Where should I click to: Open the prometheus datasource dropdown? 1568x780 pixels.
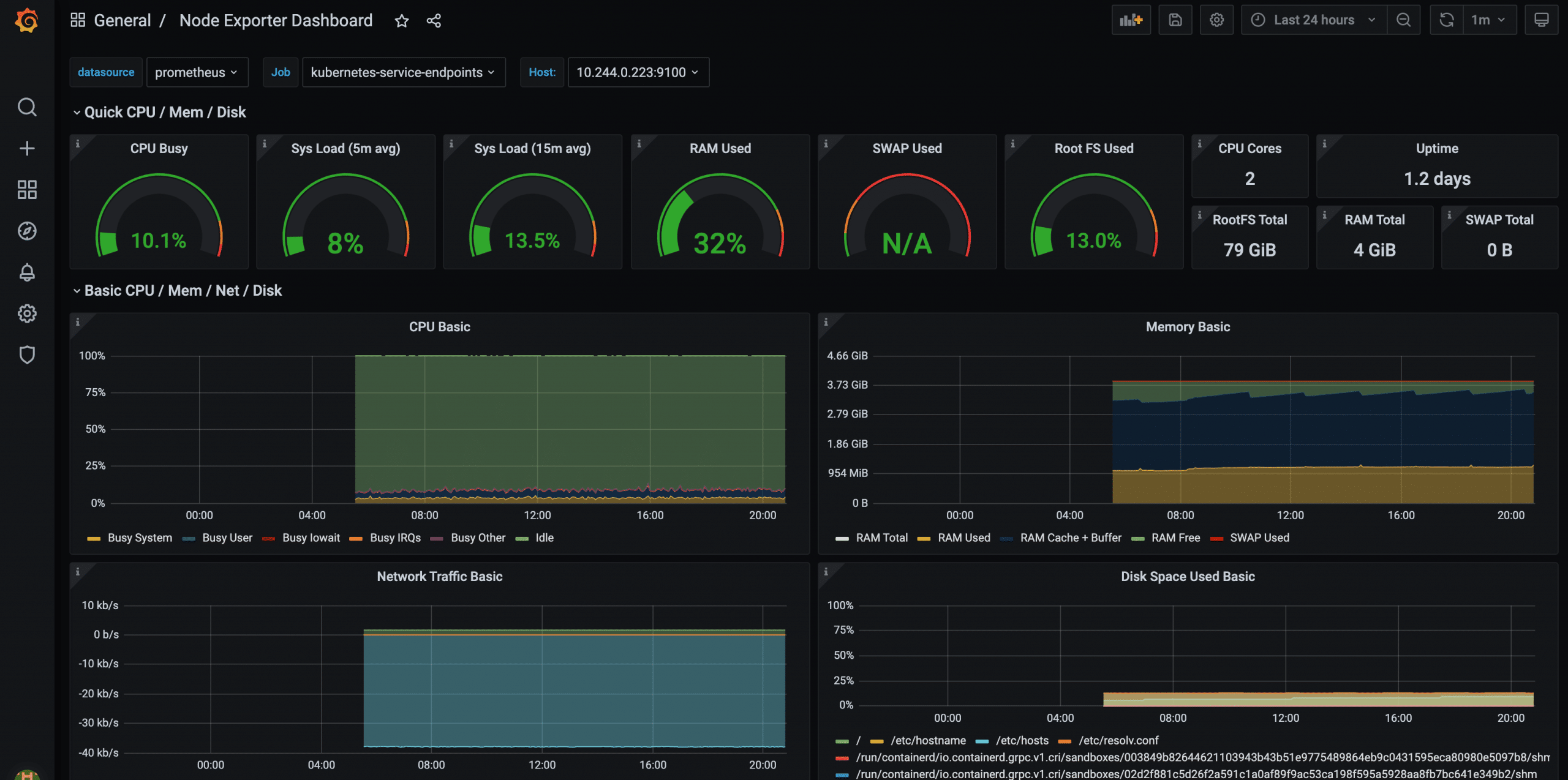[197, 72]
